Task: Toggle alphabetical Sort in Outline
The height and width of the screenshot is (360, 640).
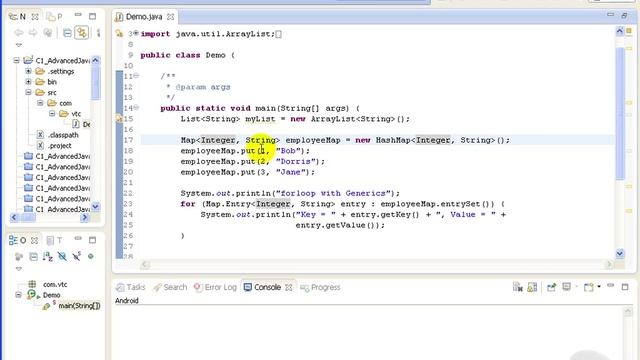Action: point(48,256)
